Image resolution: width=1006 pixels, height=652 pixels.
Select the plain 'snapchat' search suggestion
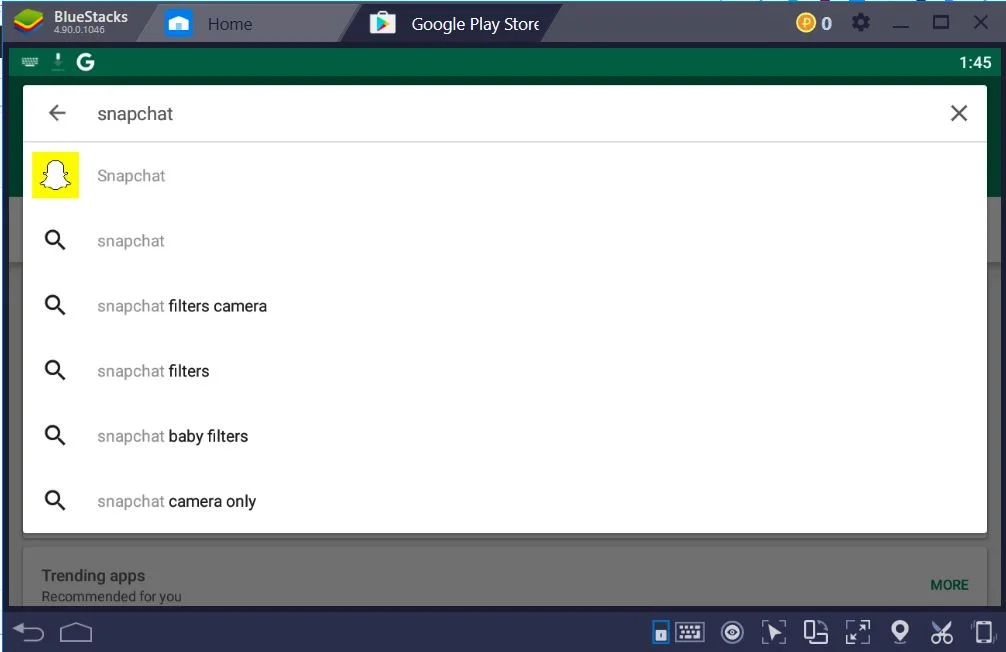pos(505,241)
